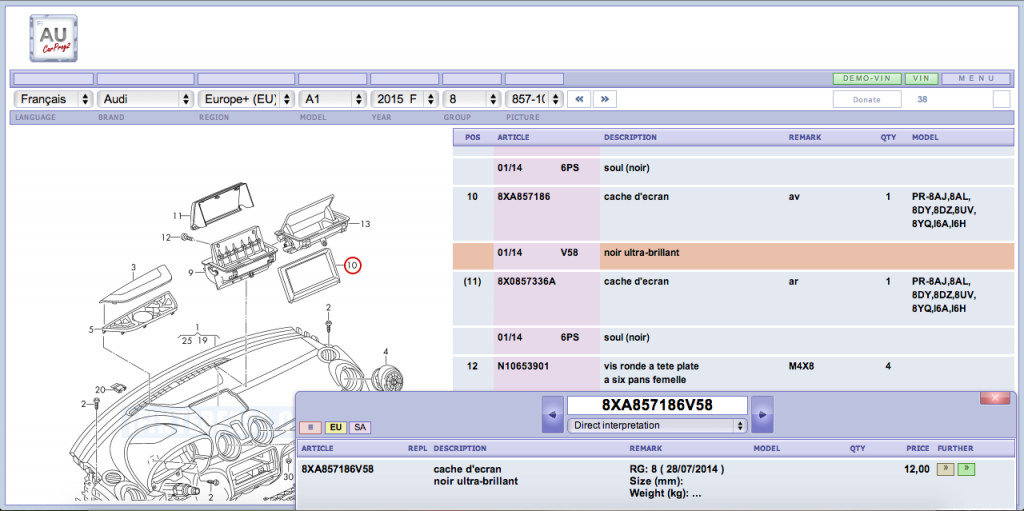Click the POS column header
The height and width of the screenshot is (511, 1024).
(472, 138)
